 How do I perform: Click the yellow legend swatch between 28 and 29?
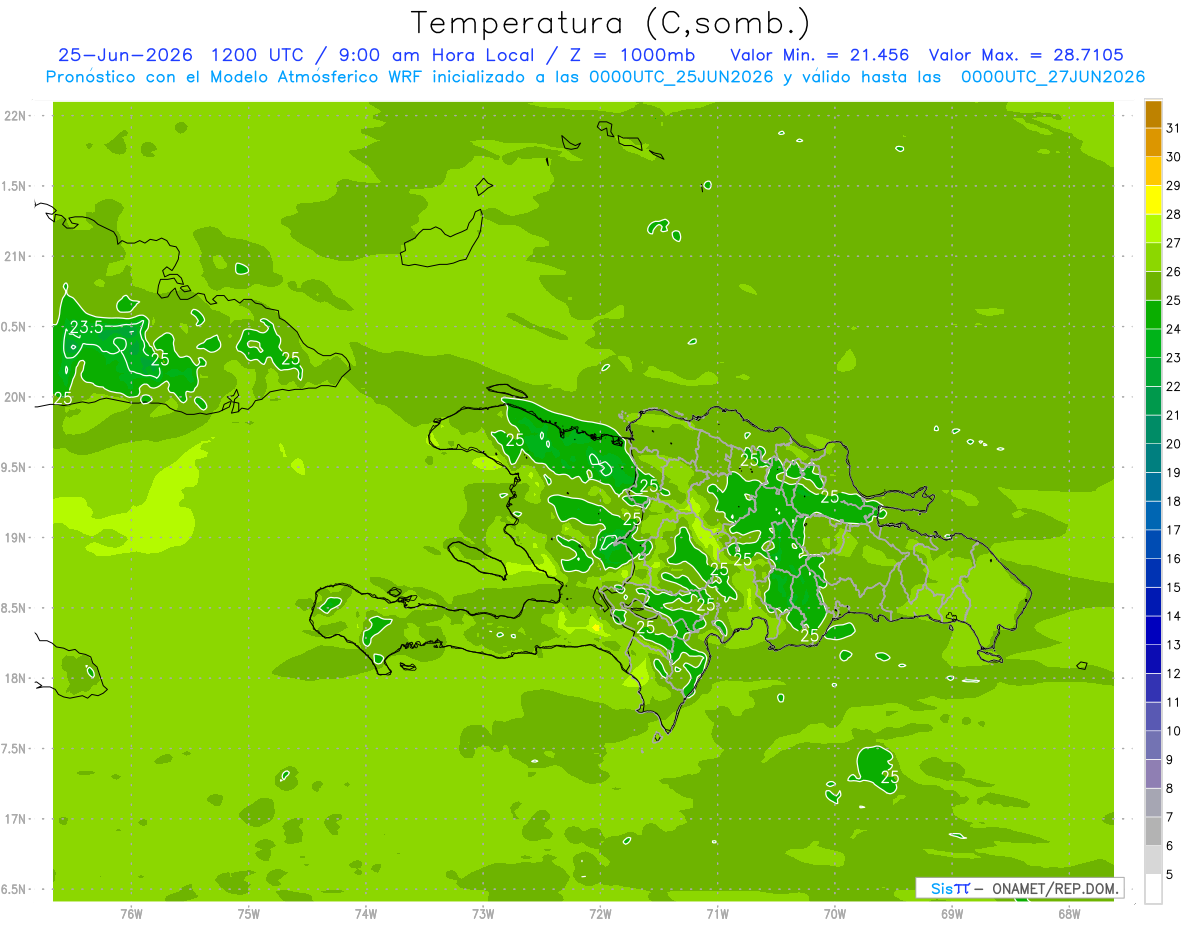pyautogui.click(x=1153, y=200)
